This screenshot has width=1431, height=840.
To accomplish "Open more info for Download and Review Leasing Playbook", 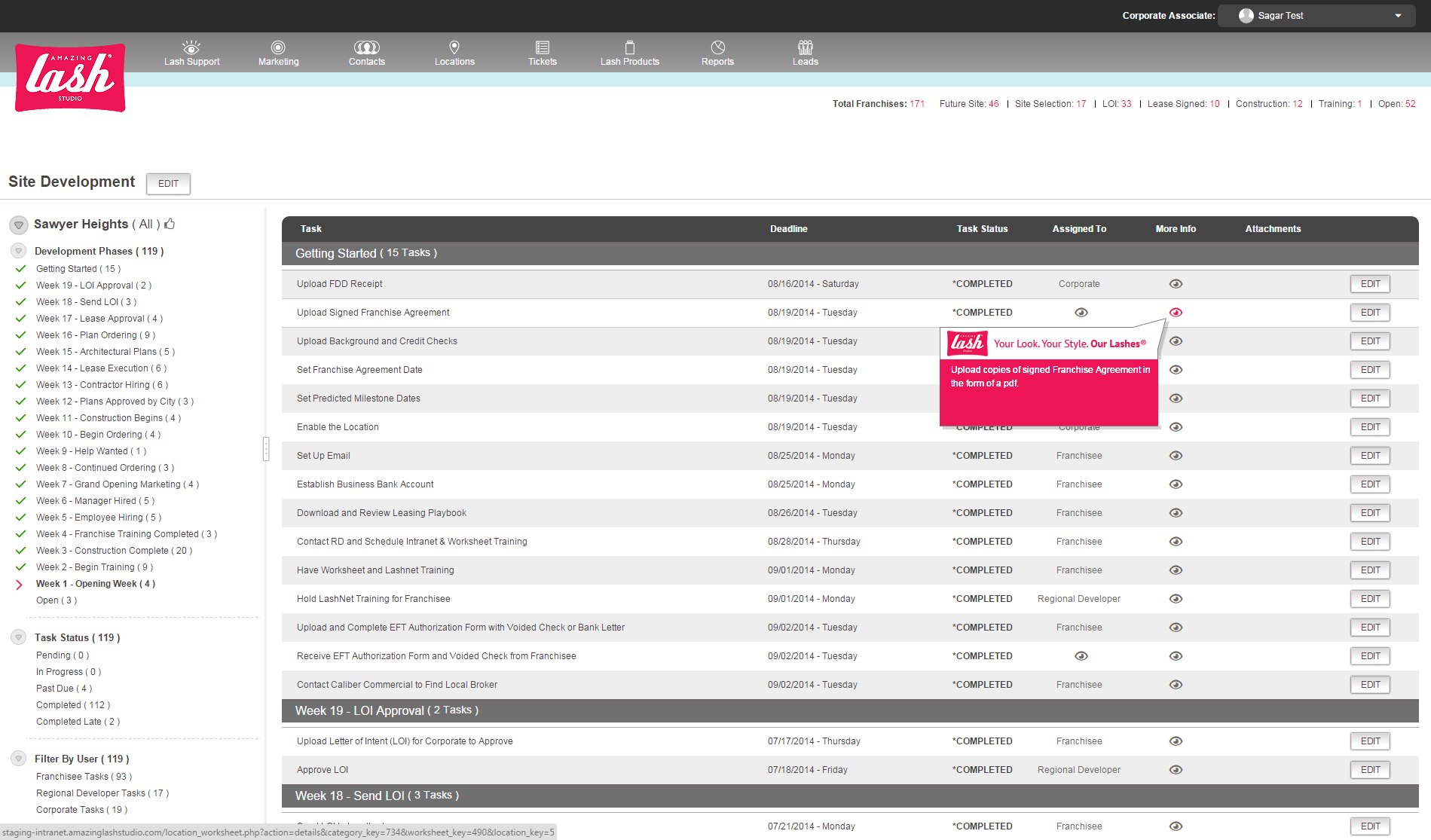I will pos(1176,513).
